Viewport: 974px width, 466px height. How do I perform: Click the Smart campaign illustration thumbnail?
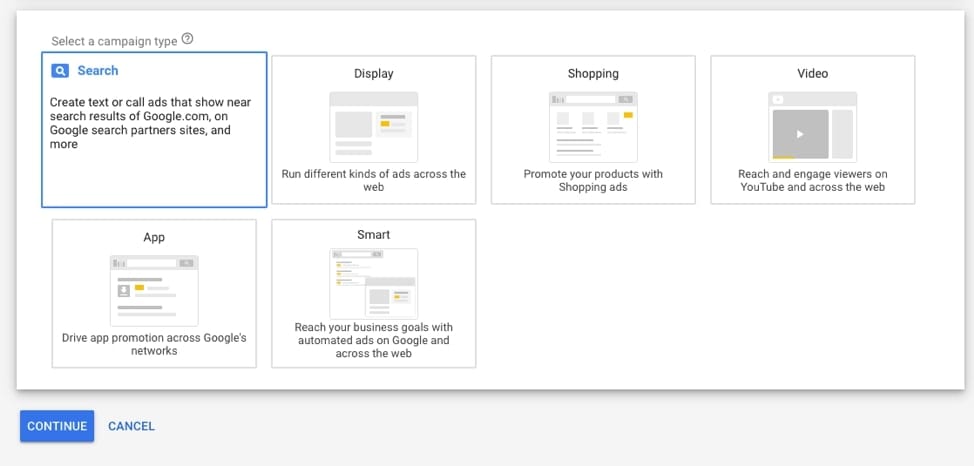tap(374, 284)
